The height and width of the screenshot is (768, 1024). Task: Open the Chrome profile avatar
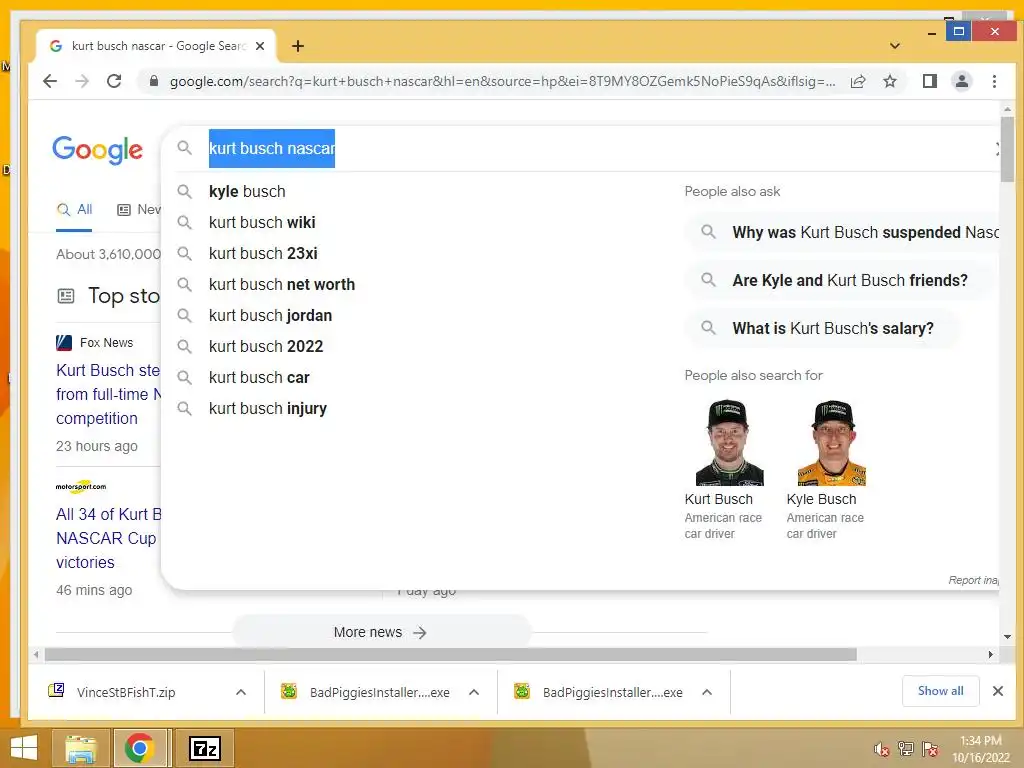pos(962,81)
